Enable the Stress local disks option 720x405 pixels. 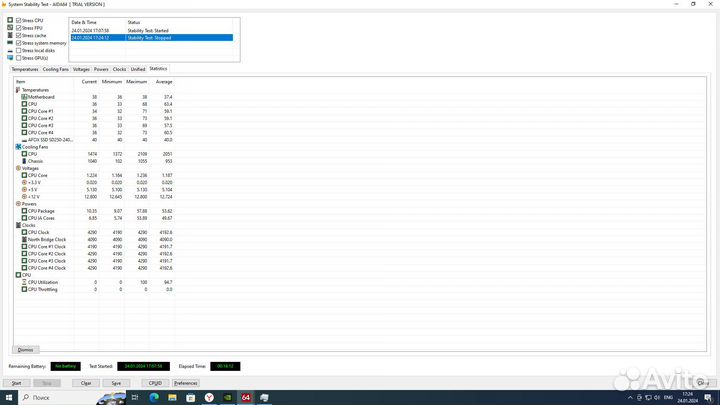pos(18,50)
